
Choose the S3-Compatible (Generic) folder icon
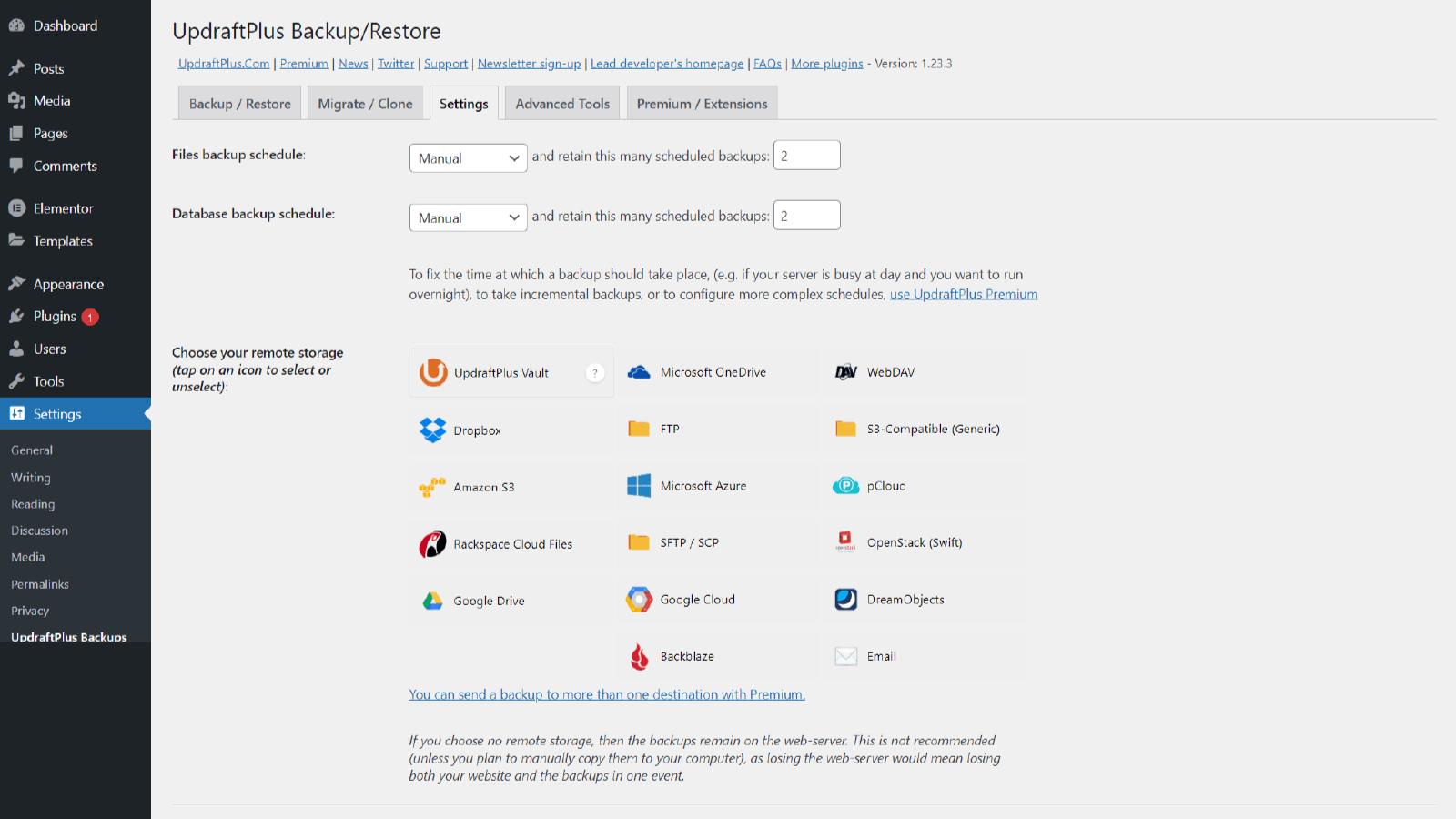(x=846, y=429)
